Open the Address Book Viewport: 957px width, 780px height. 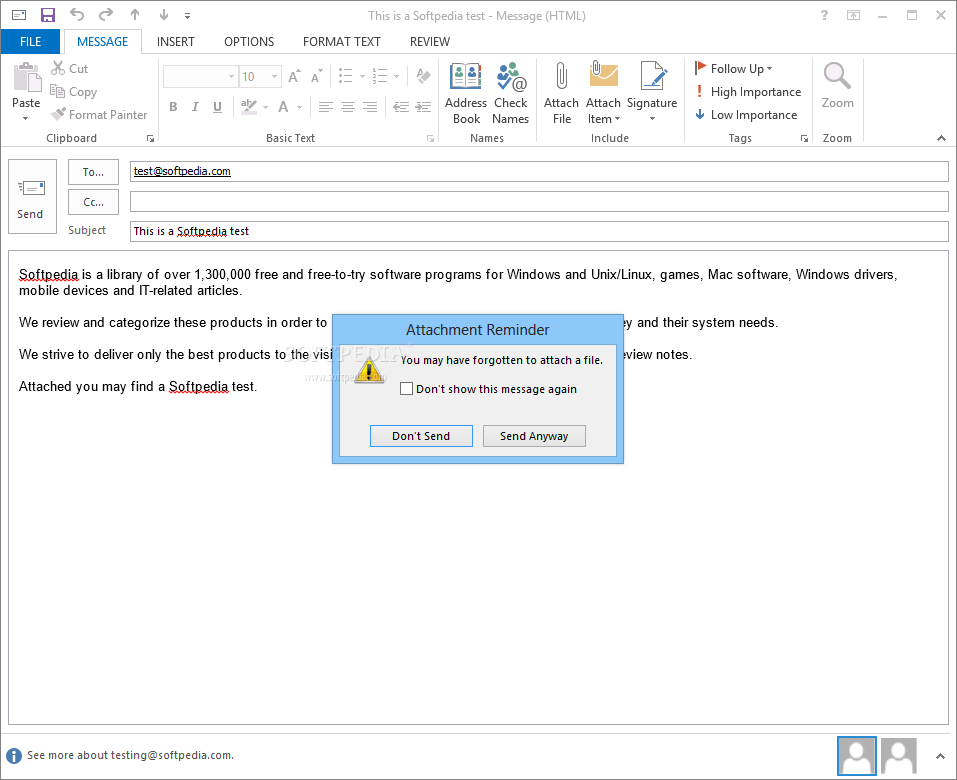tap(466, 93)
